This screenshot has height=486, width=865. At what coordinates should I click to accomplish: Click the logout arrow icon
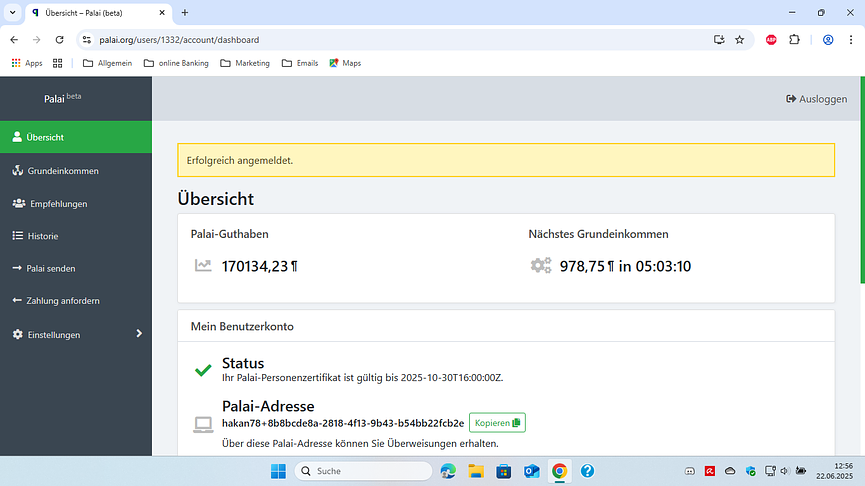(791, 99)
